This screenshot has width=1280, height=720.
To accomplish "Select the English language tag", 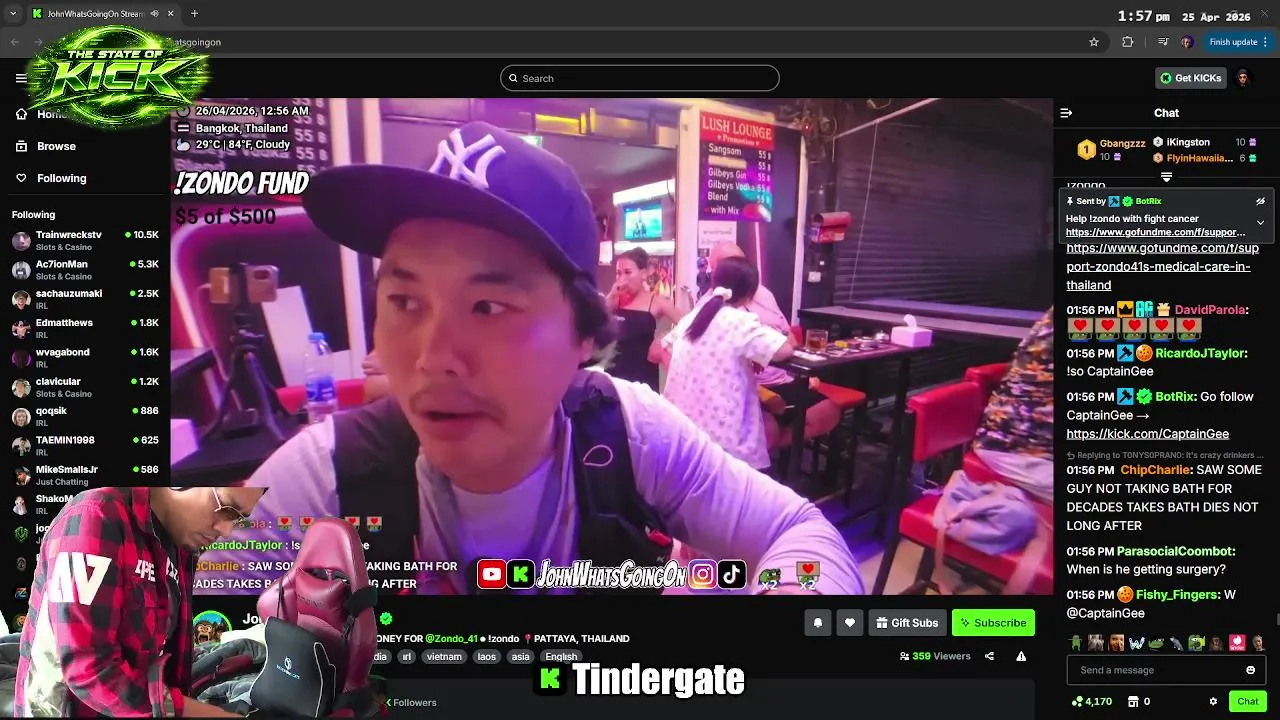I will (x=561, y=657).
